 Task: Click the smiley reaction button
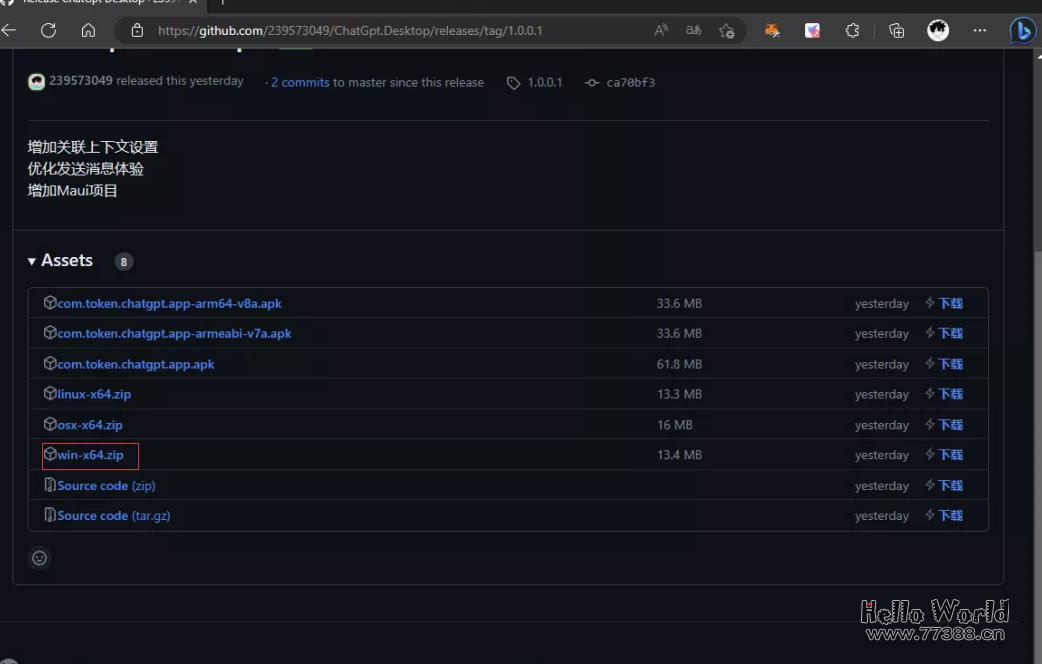point(39,558)
